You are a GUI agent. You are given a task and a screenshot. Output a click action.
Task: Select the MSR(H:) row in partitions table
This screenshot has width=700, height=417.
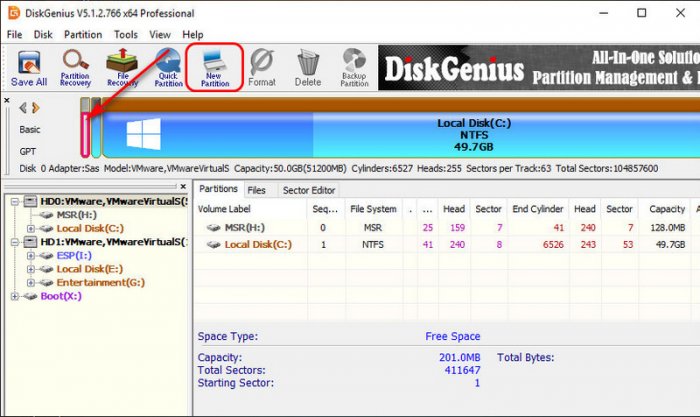447,228
